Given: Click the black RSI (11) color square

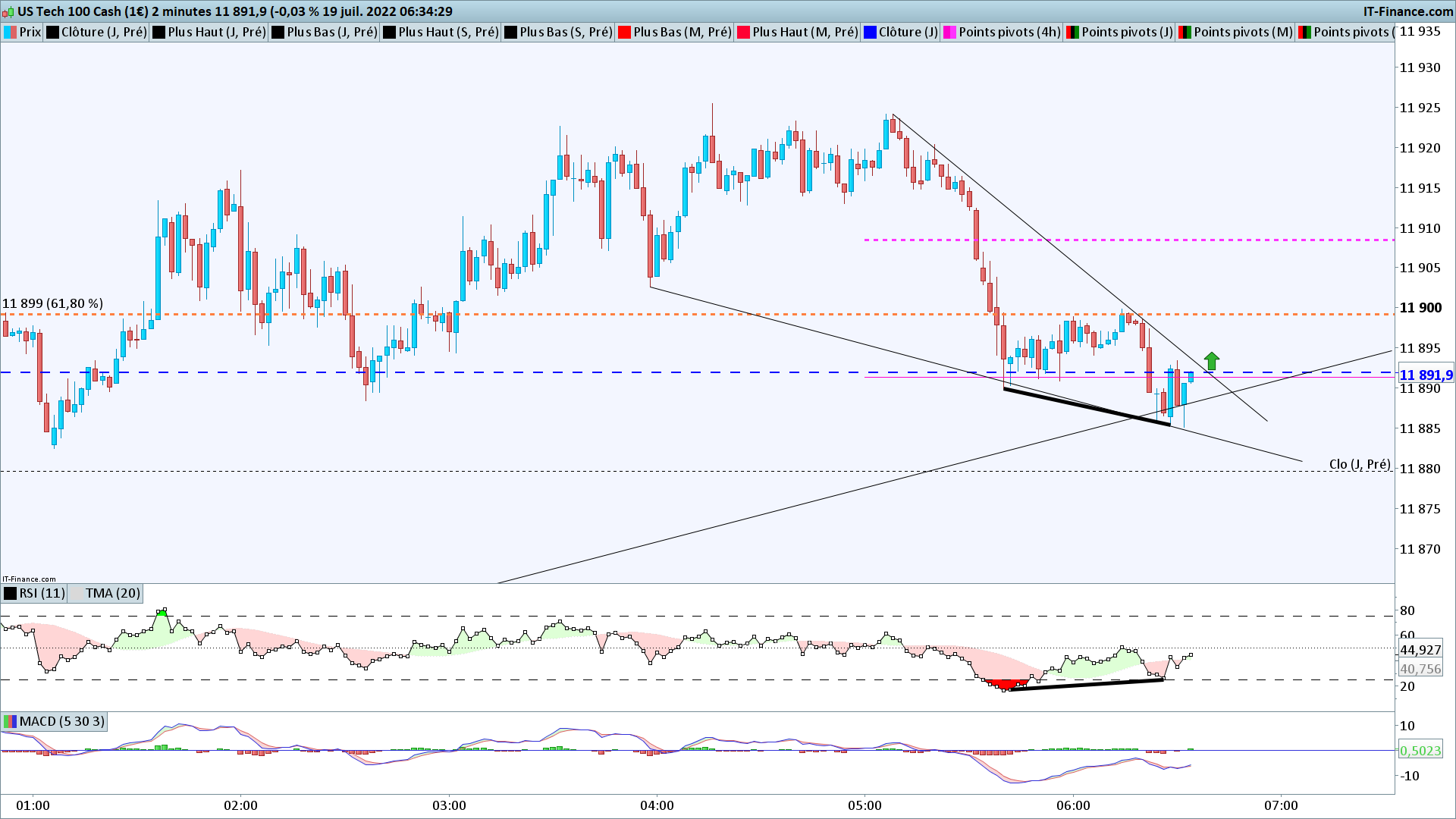Looking at the screenshot, I should pyautogui.click(x=11, y=593).
